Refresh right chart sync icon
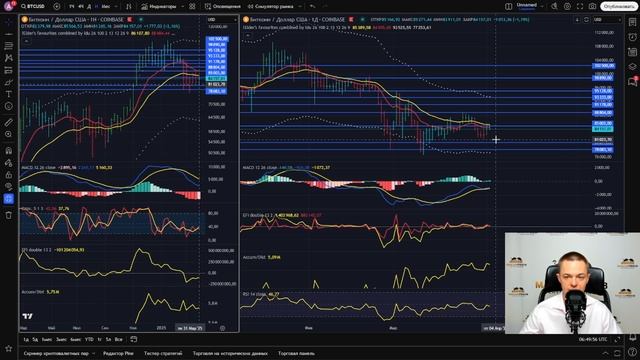 click(x=586, y=20)
